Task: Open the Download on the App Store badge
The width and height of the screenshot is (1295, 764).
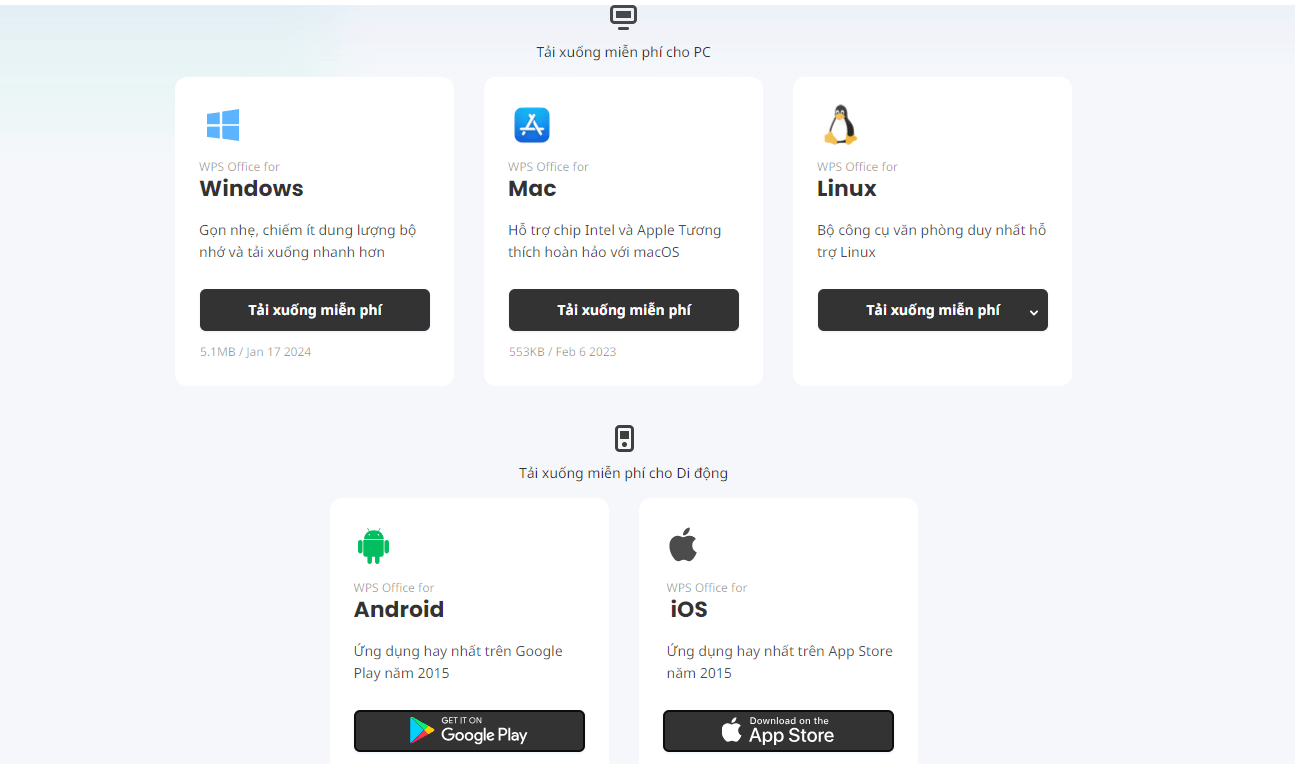Action: 778,731
